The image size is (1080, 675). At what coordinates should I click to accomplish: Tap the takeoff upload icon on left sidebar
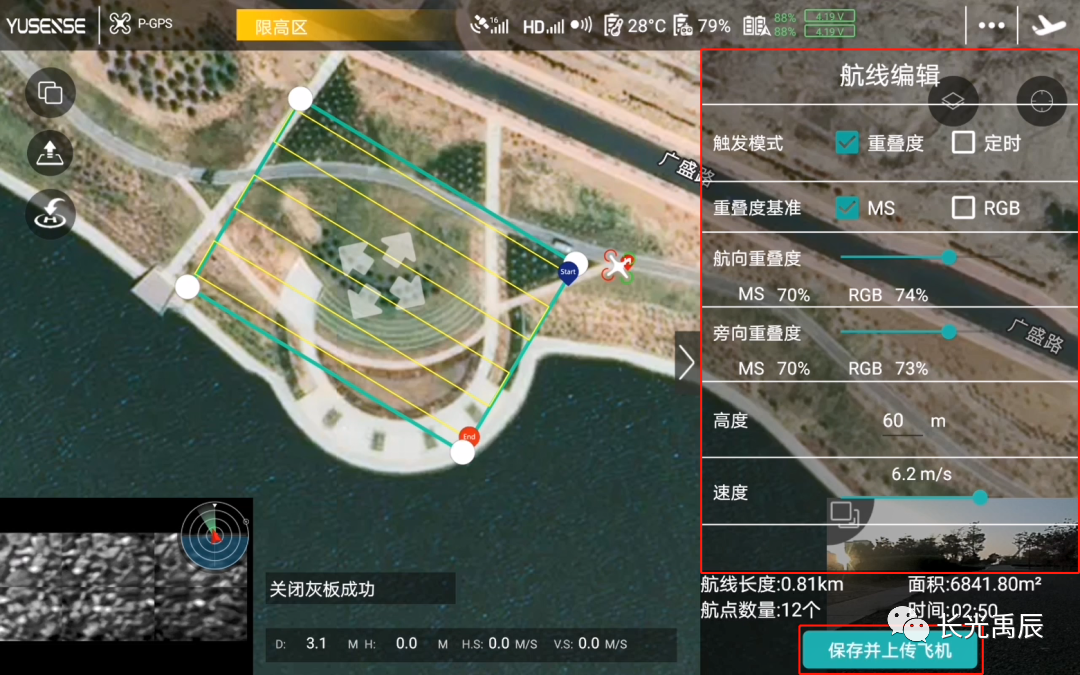pyautogui.click(x=50, y=153)
